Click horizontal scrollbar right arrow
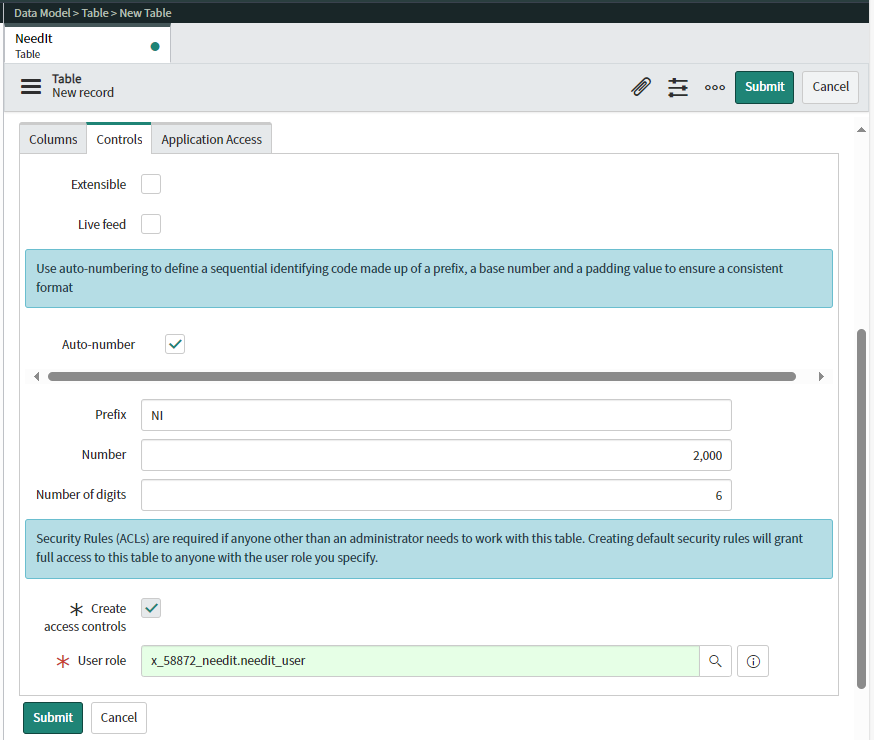This screenshot has height=740, width=874. pyautogui.click(x=821, y=377)
